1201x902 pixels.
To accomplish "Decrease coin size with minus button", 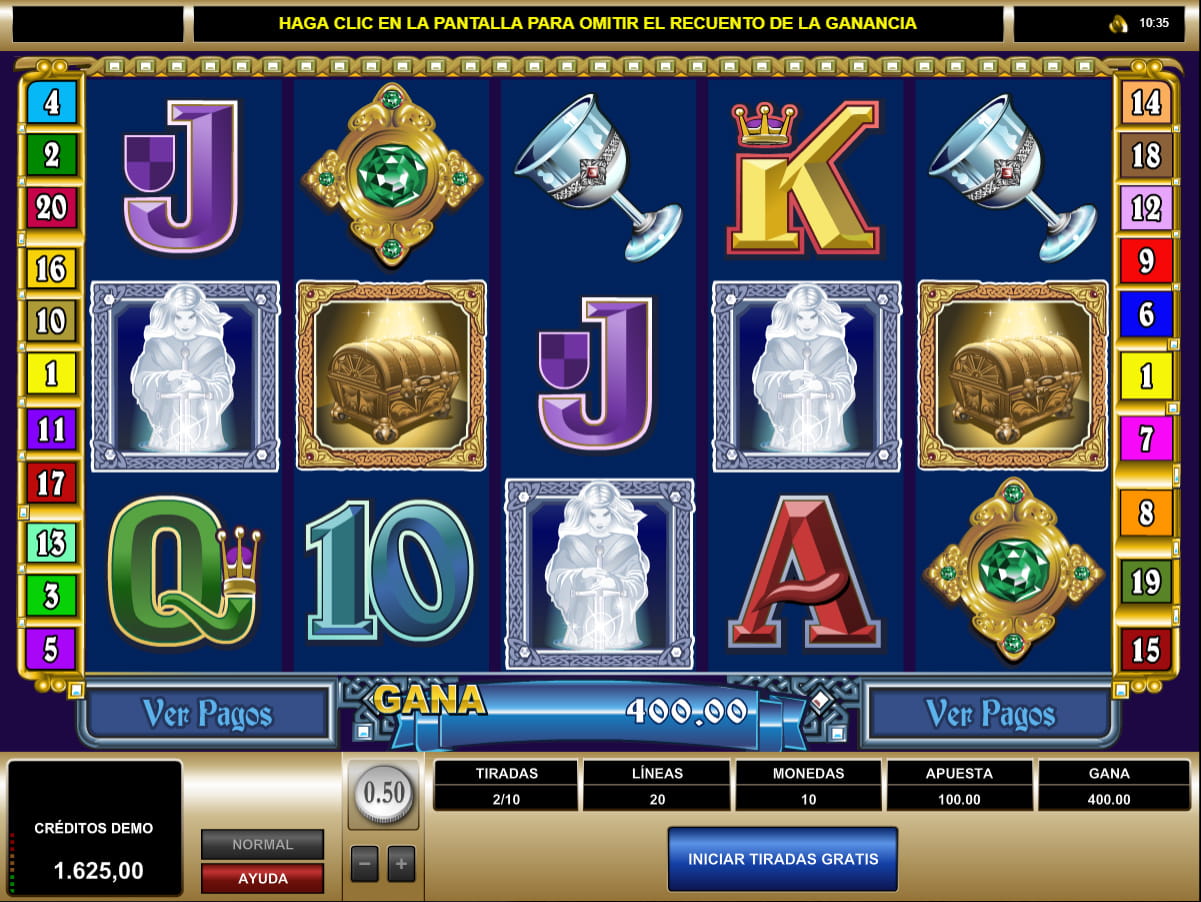I will click(365, 864).
